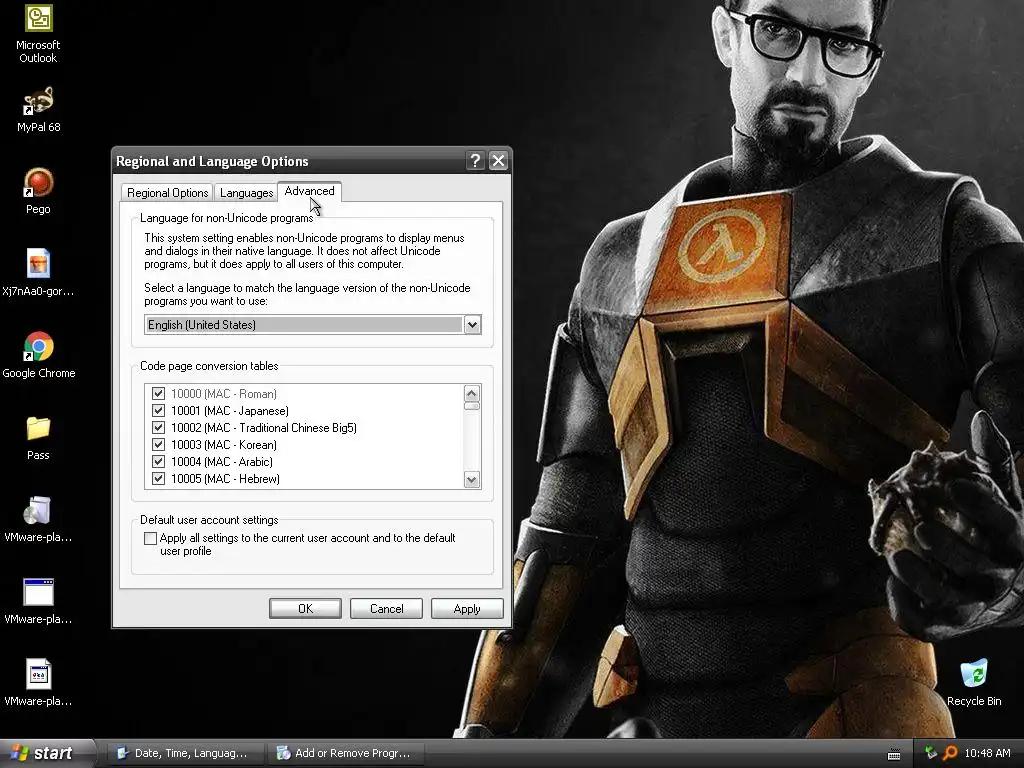Click the Cancel button

386,609
